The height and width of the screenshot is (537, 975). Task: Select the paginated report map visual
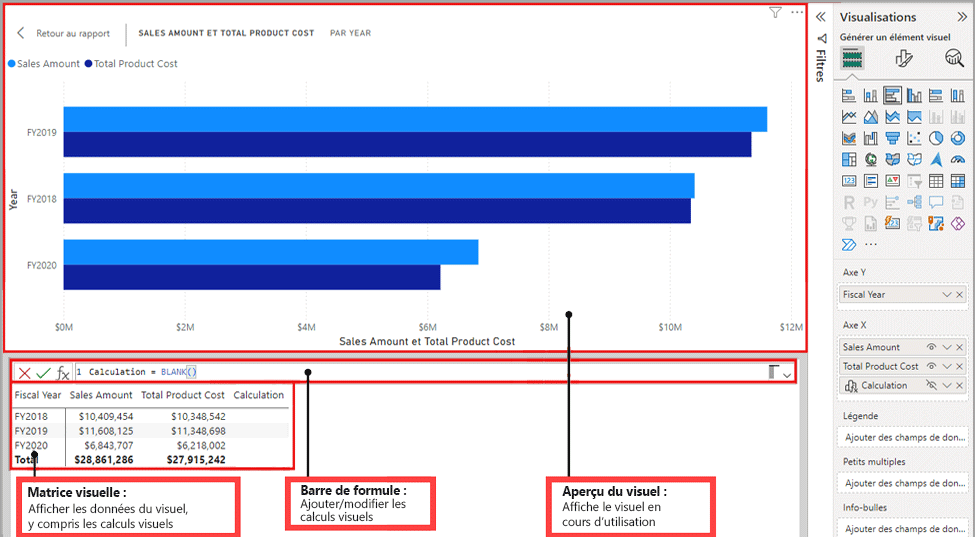(x=936, y=223)
